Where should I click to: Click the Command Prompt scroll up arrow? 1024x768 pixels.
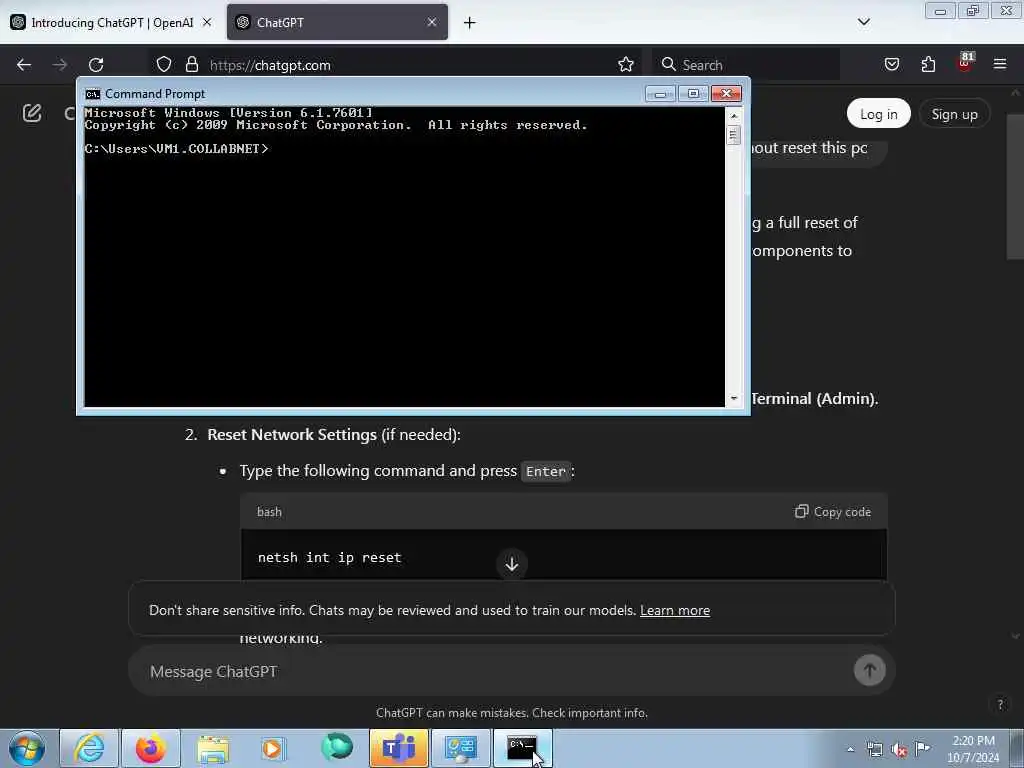(x=734, y=116)
